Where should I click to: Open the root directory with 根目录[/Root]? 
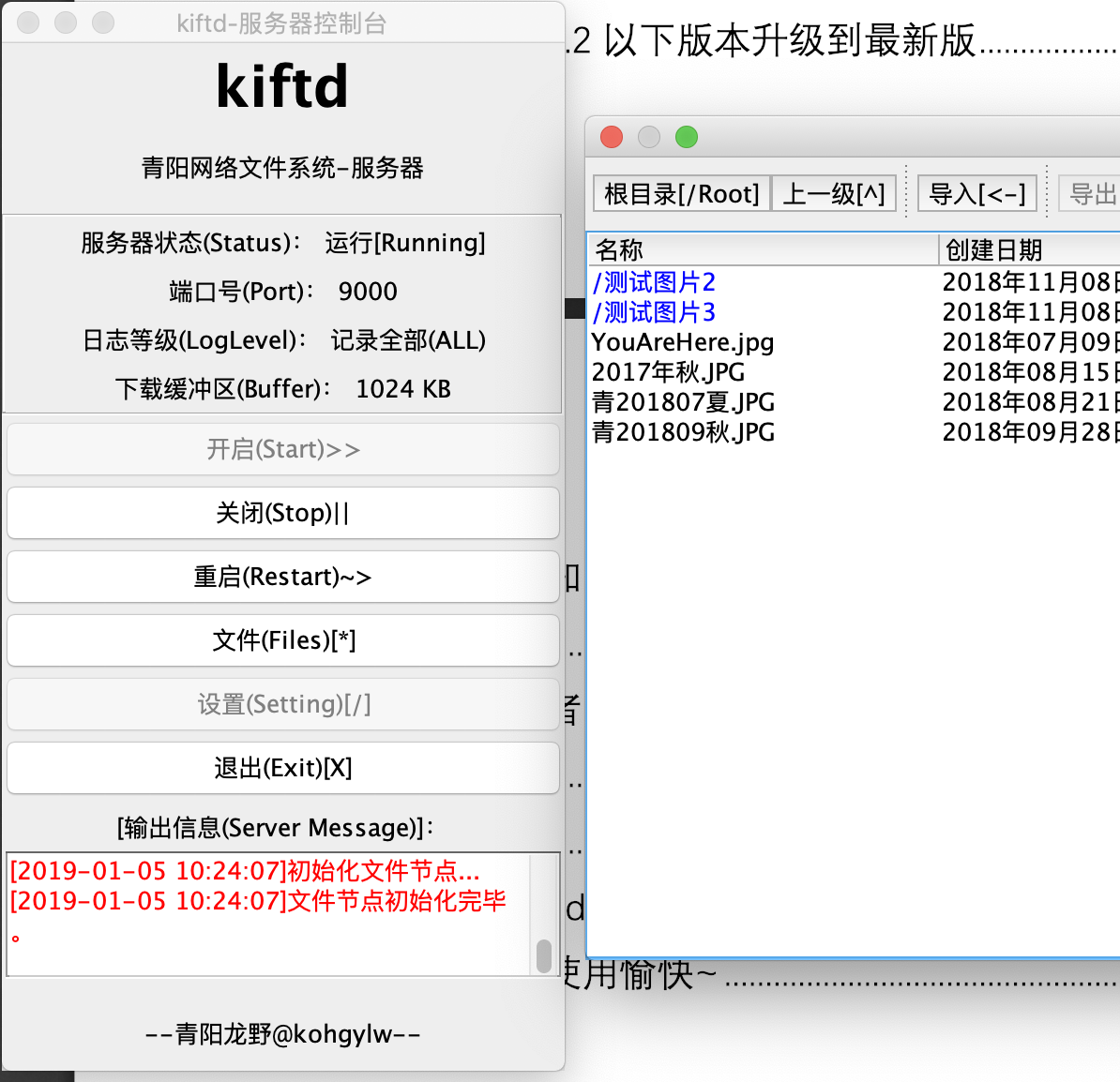pyautogui.click(x=680, y=193)
